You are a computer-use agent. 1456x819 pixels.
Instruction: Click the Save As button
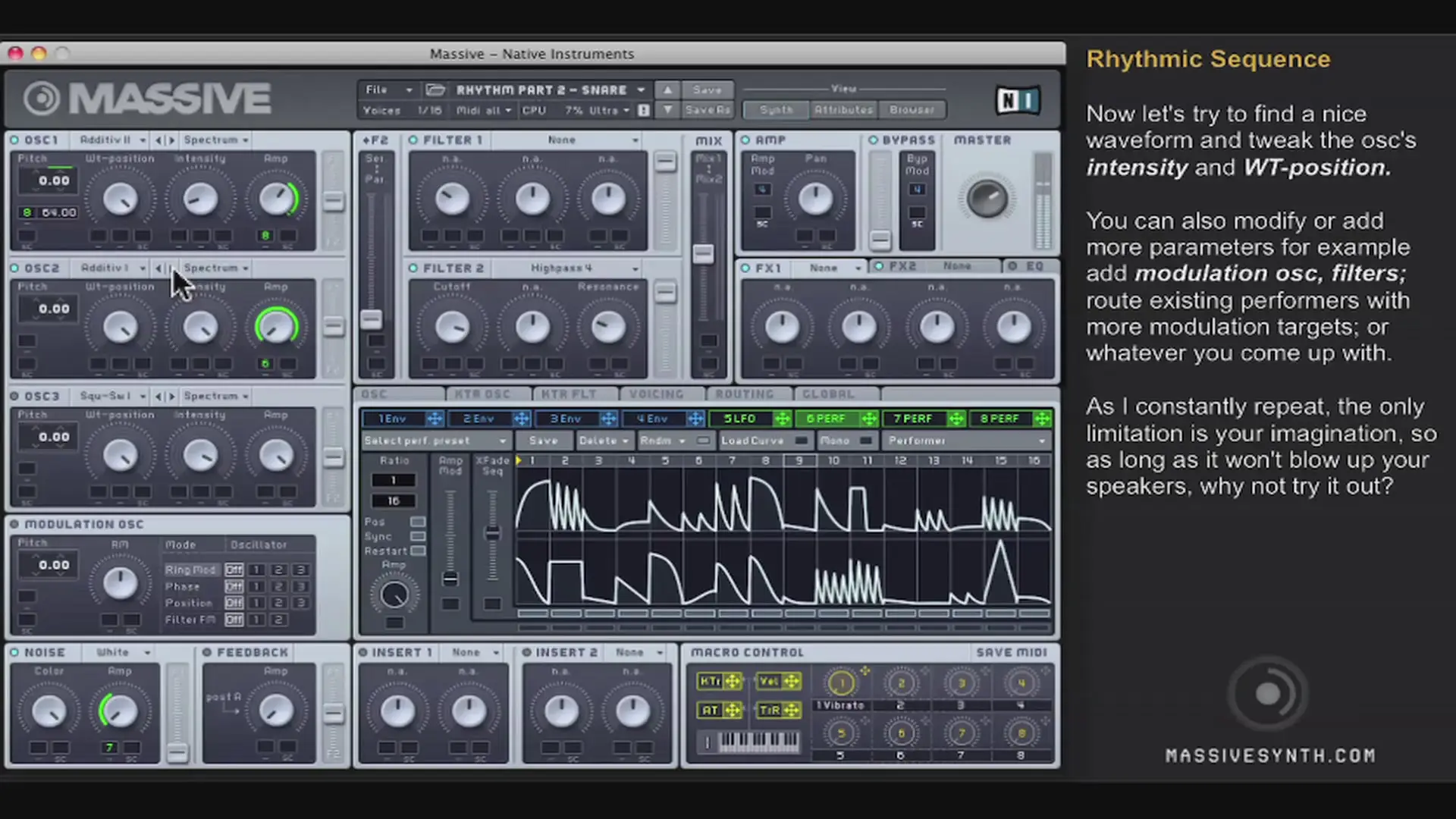(x=707, y=110)
